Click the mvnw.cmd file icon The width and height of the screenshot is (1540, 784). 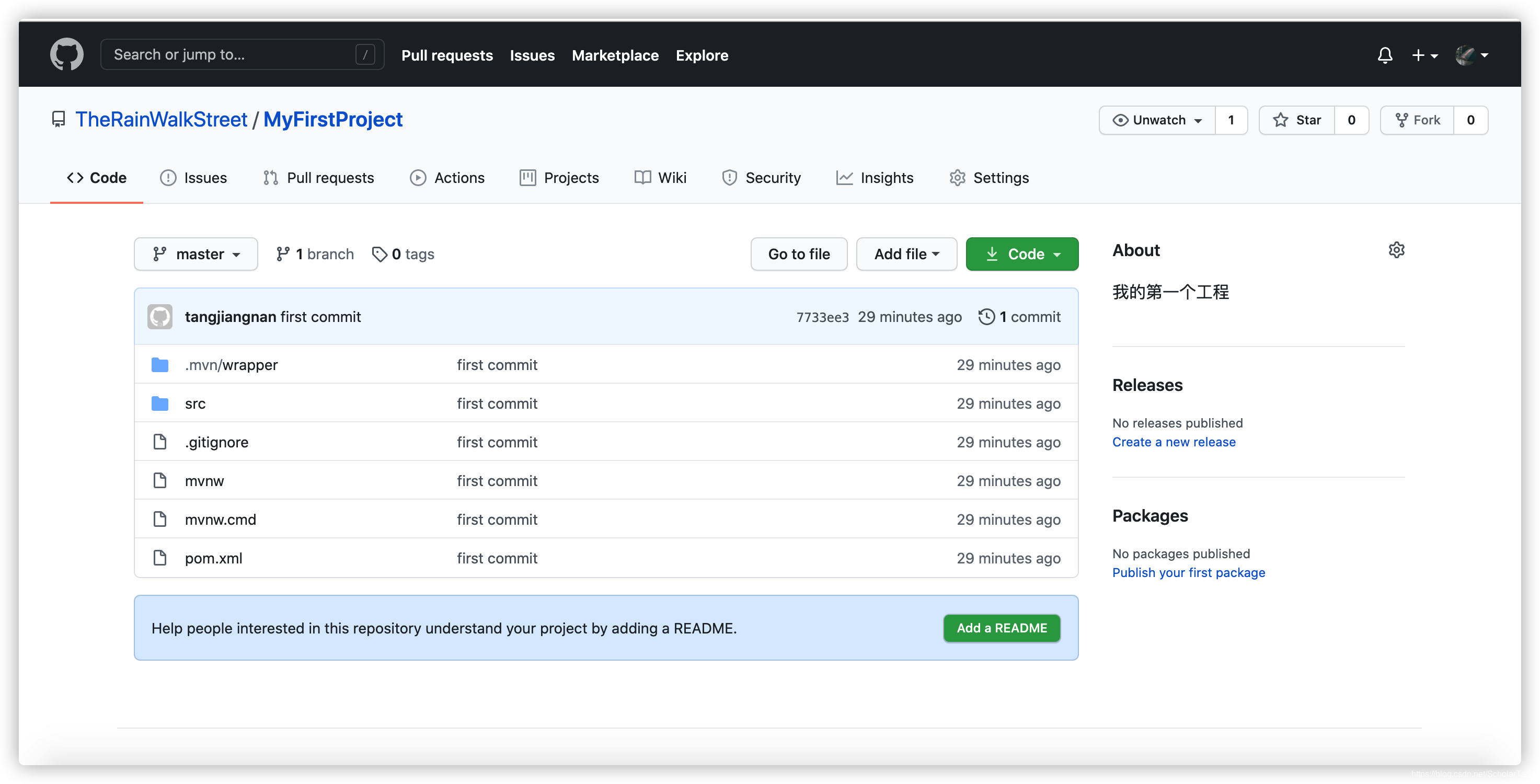click(x=159, y=518)
